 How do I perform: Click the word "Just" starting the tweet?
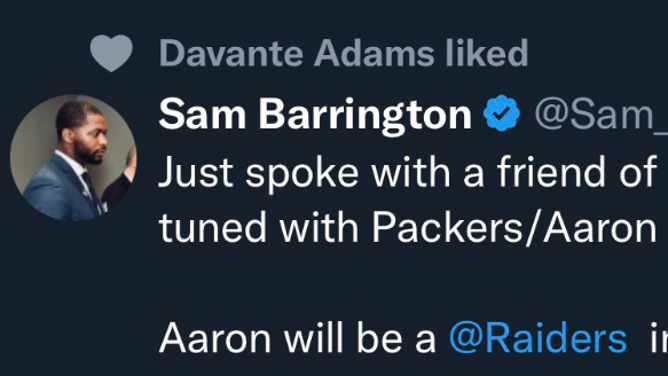pos(196,172)
